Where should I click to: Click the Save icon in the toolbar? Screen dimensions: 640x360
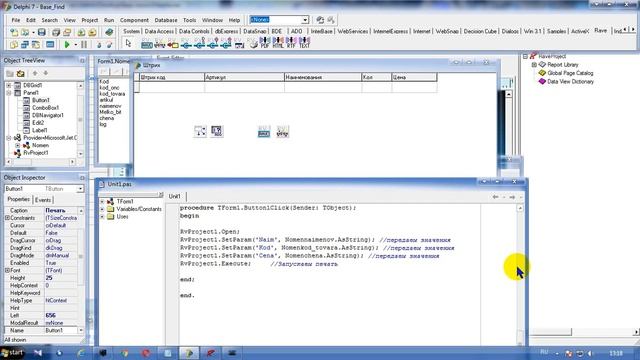tap(41, 32)
